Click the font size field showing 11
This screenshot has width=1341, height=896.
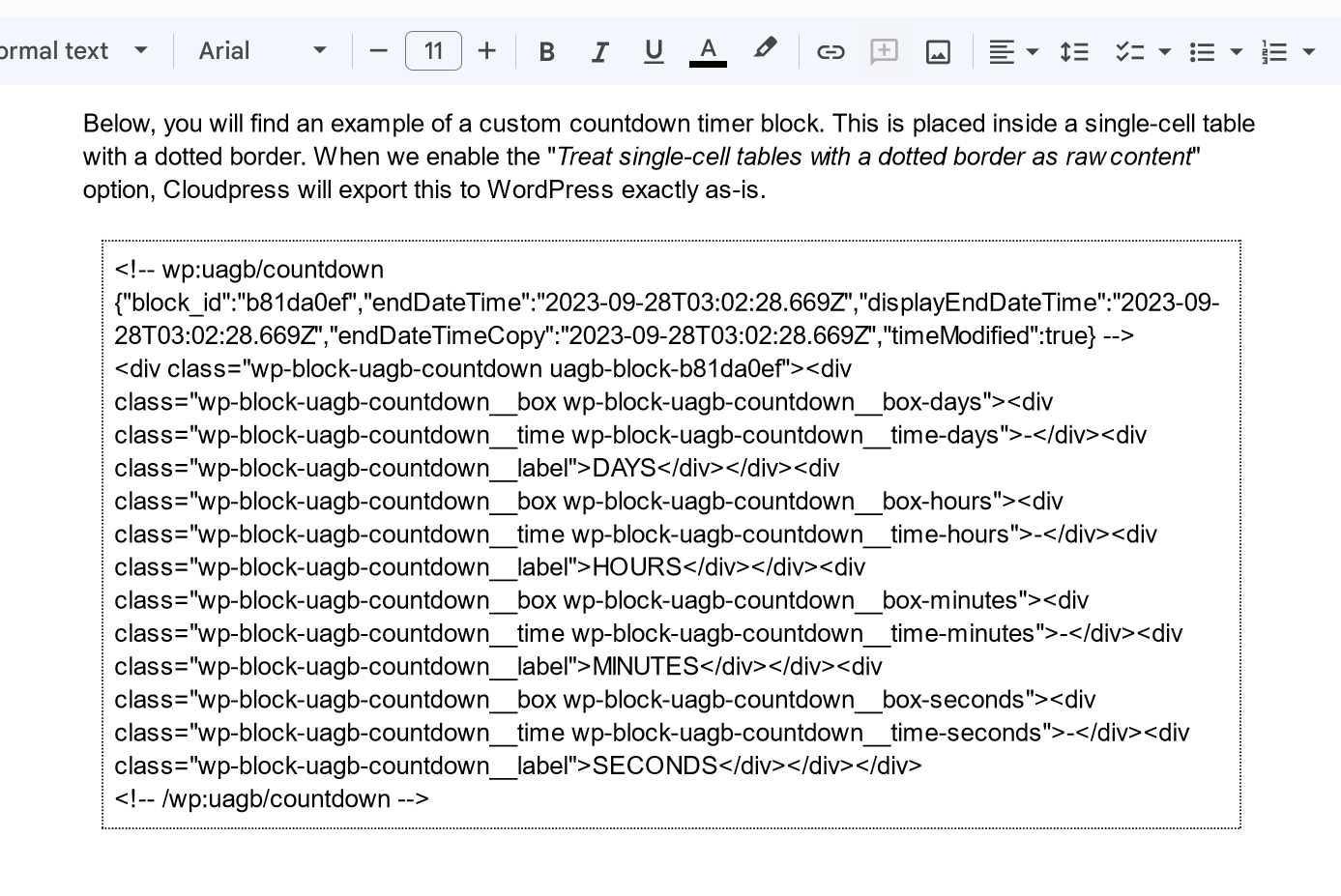coord(433,51)
